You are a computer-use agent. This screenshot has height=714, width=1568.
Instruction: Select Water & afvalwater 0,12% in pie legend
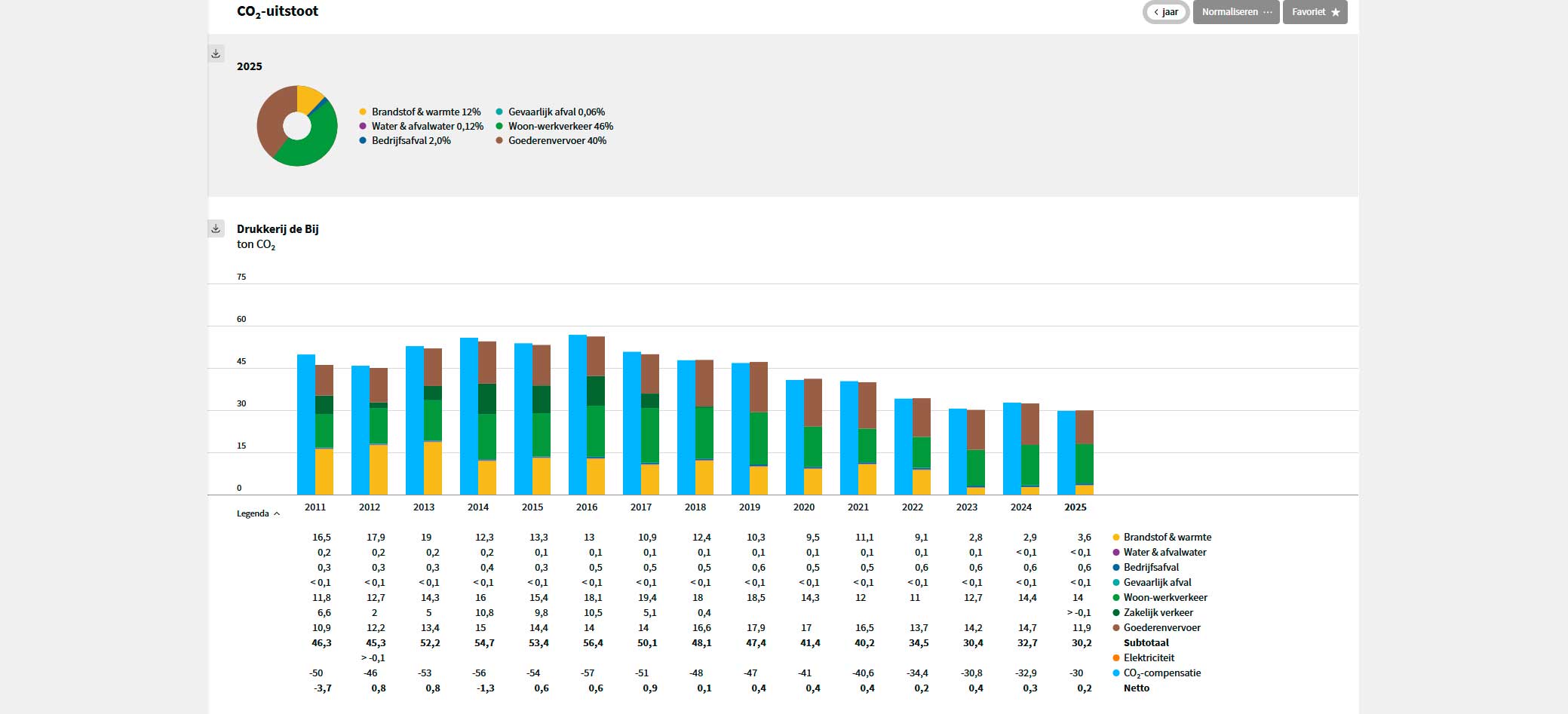421,127
